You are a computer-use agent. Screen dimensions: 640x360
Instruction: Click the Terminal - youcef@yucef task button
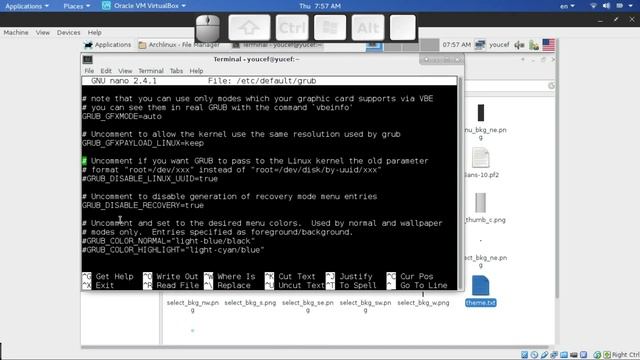click(x=278, y=45)
